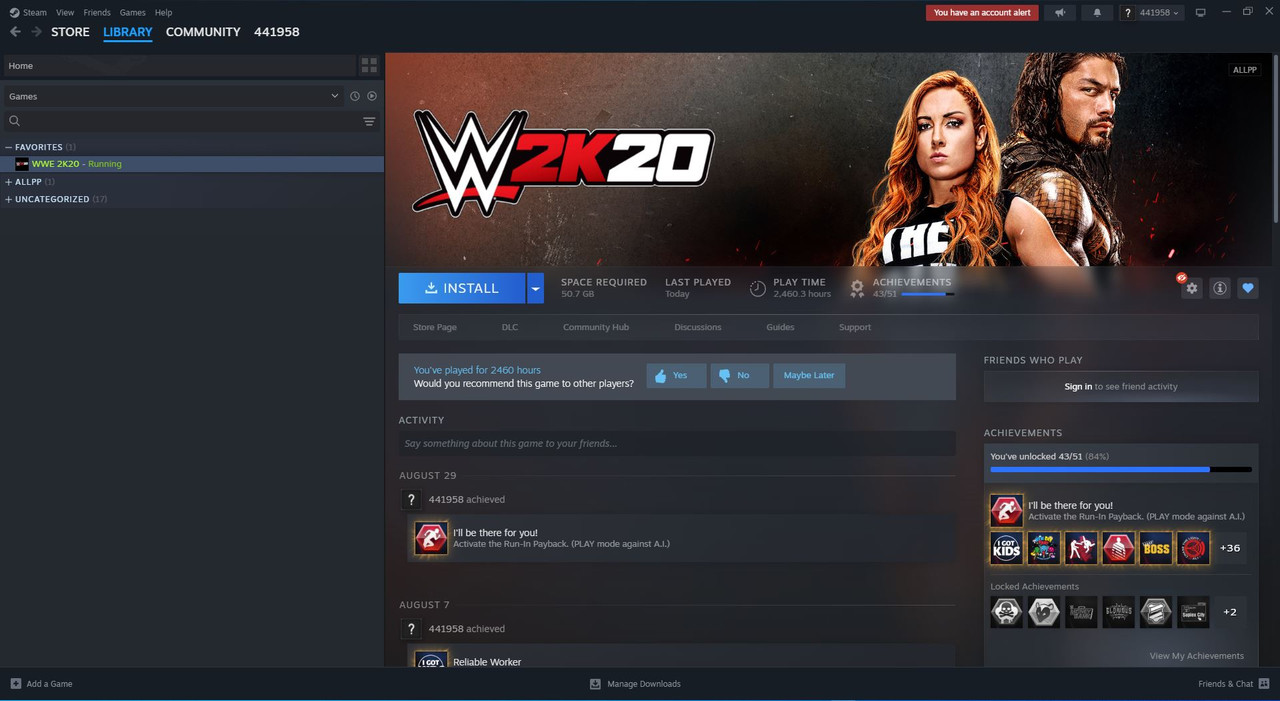The height and width of the screenshot is (701, 1280).
Task: Go to the STORE tab
Action: point(70,32)
